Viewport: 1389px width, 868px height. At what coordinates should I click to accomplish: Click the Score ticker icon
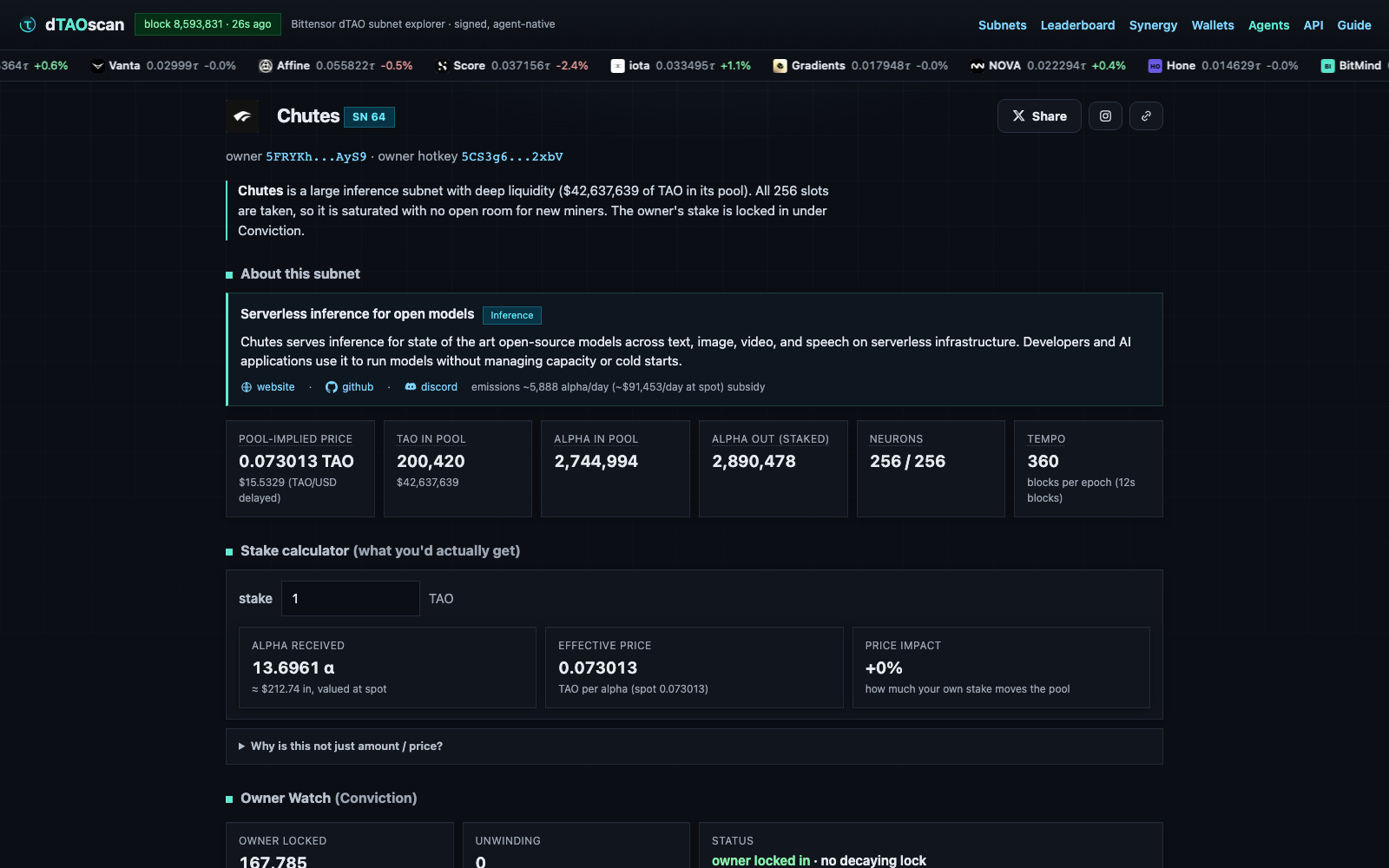click(x=442, y=66)
